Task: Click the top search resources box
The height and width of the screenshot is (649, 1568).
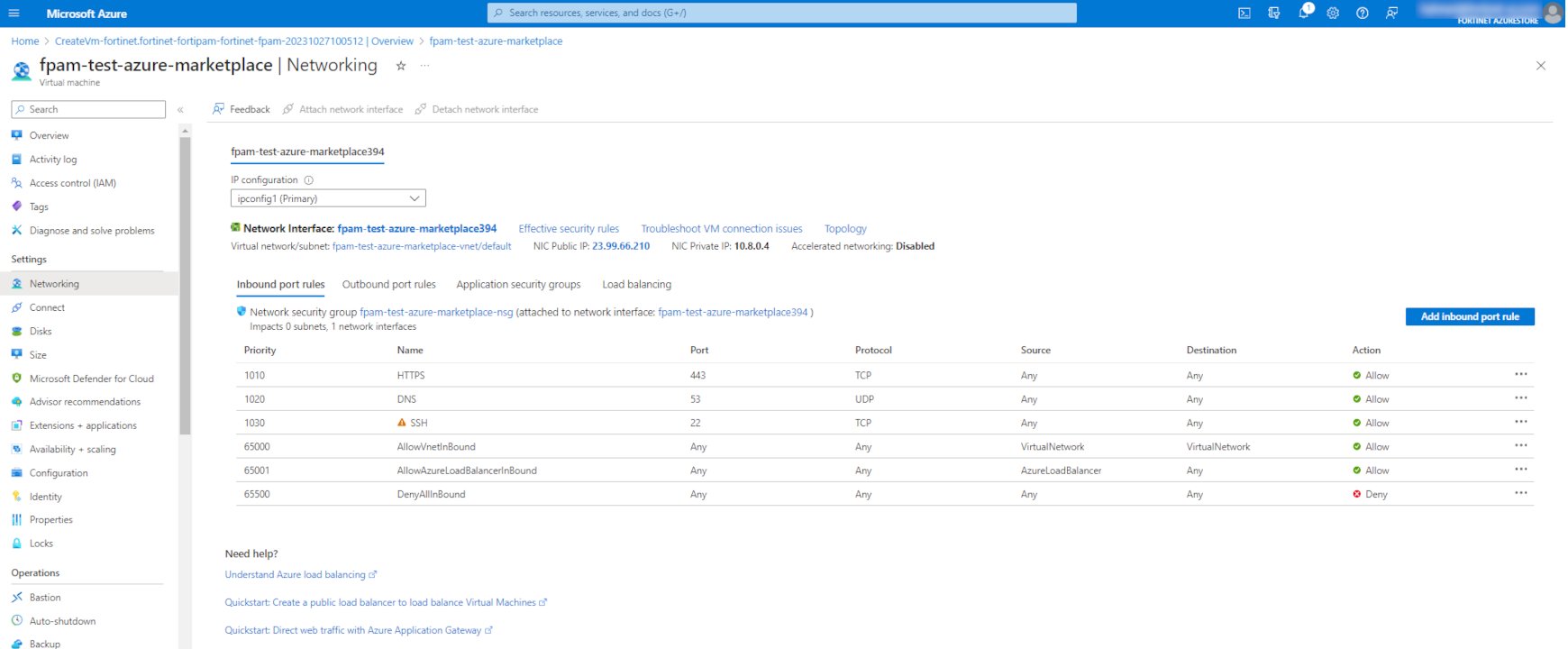Action: coord(782,13)
